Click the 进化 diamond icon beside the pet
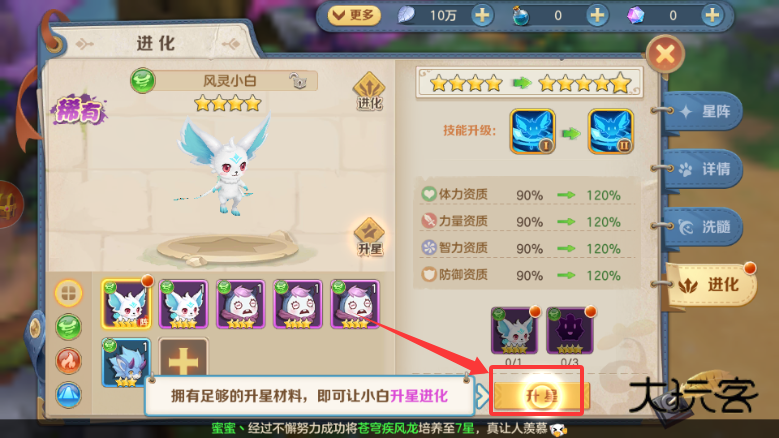This screenshot has height=438, width=779. [369, 91]
